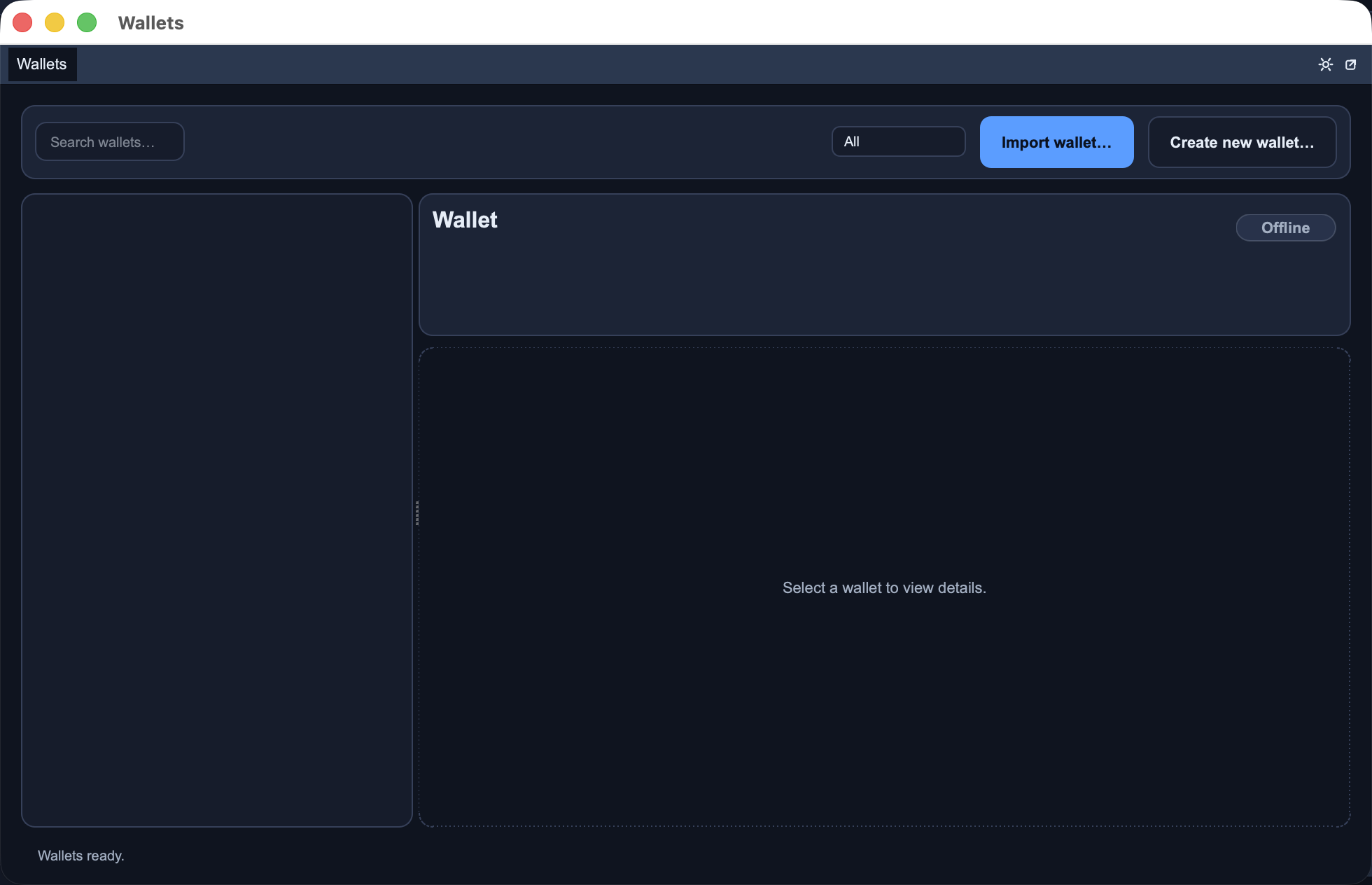Click the Wallet header title
The height and width of the screenshot is (885, 1372).
(465, 219)
